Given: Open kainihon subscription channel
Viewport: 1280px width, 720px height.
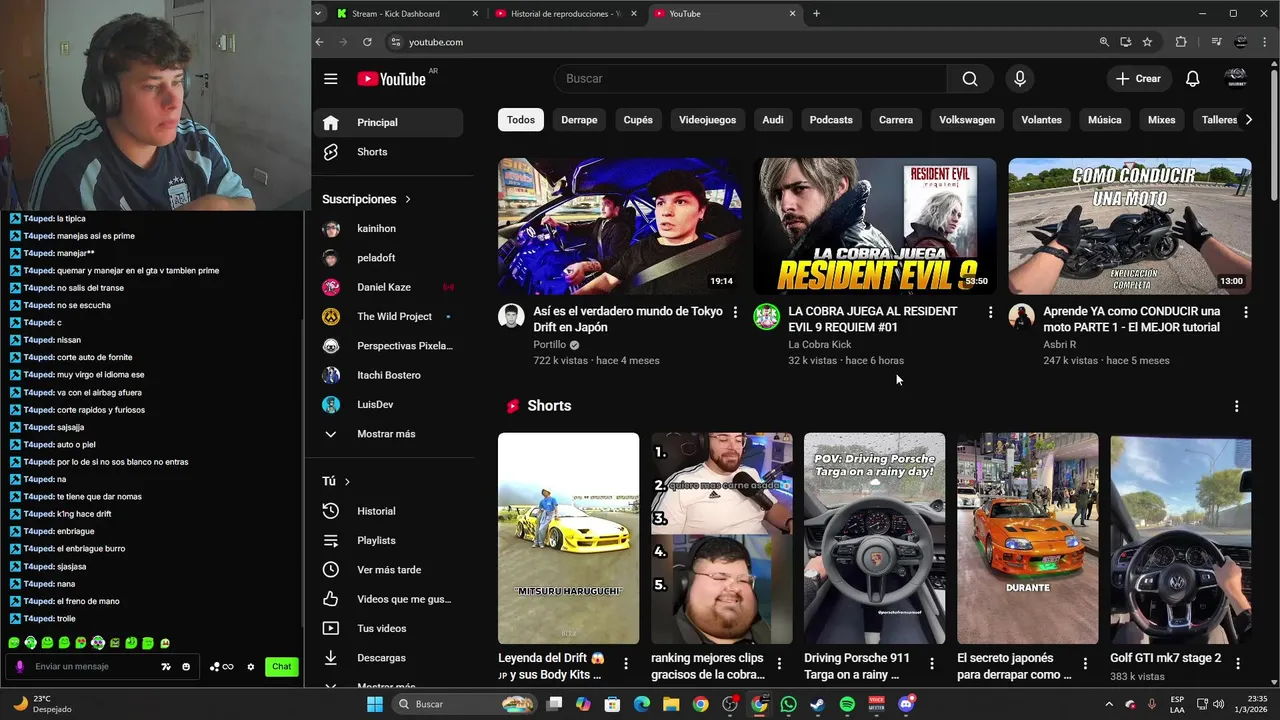Looking at the screenshot, I should 388,229.
